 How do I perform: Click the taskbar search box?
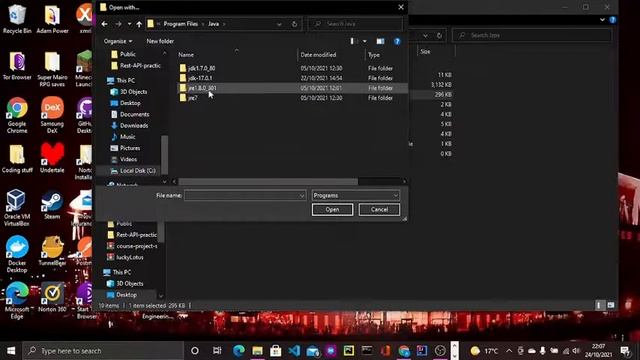coord(103,351)
